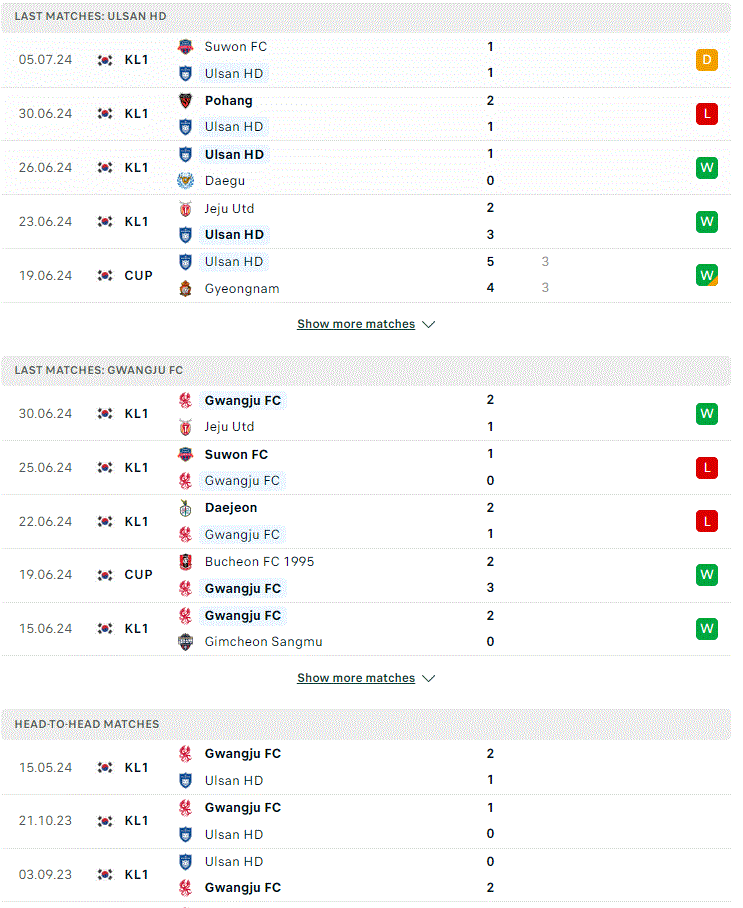Expand Show more matches under Ulsan HD

click(x=356, y=324)
